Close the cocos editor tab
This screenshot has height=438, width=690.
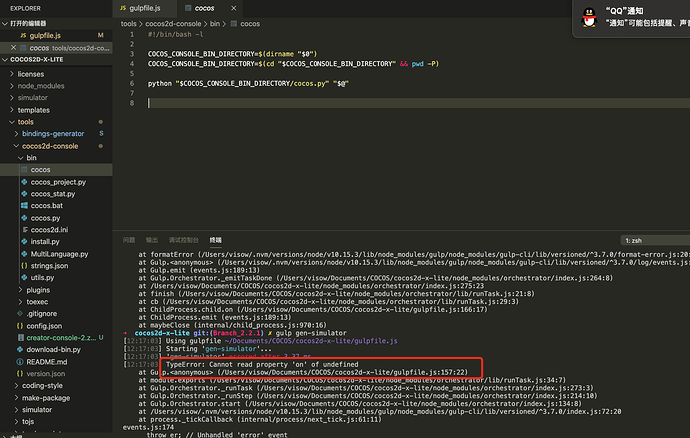tap(234, 8)
